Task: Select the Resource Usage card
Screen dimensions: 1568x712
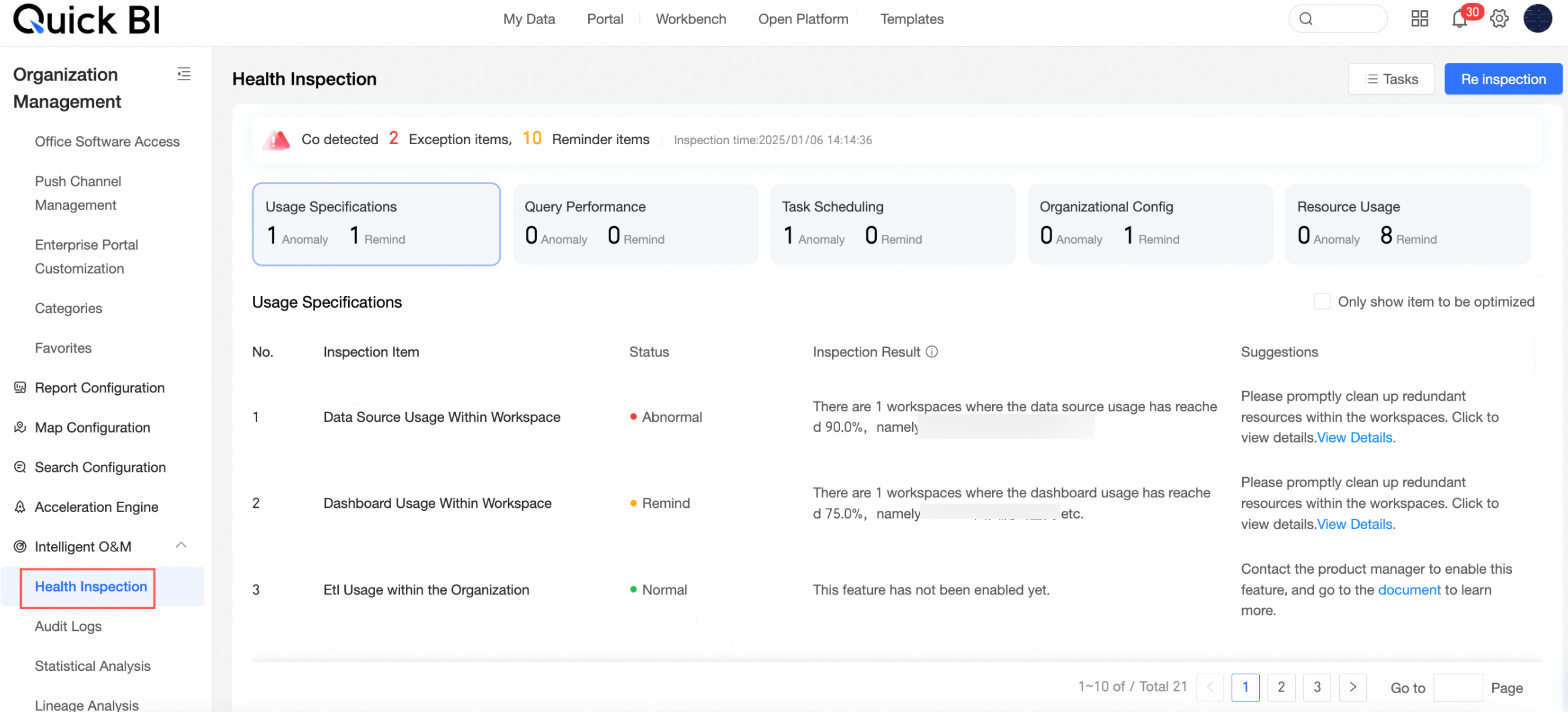Action: [x=1407, y=224]
